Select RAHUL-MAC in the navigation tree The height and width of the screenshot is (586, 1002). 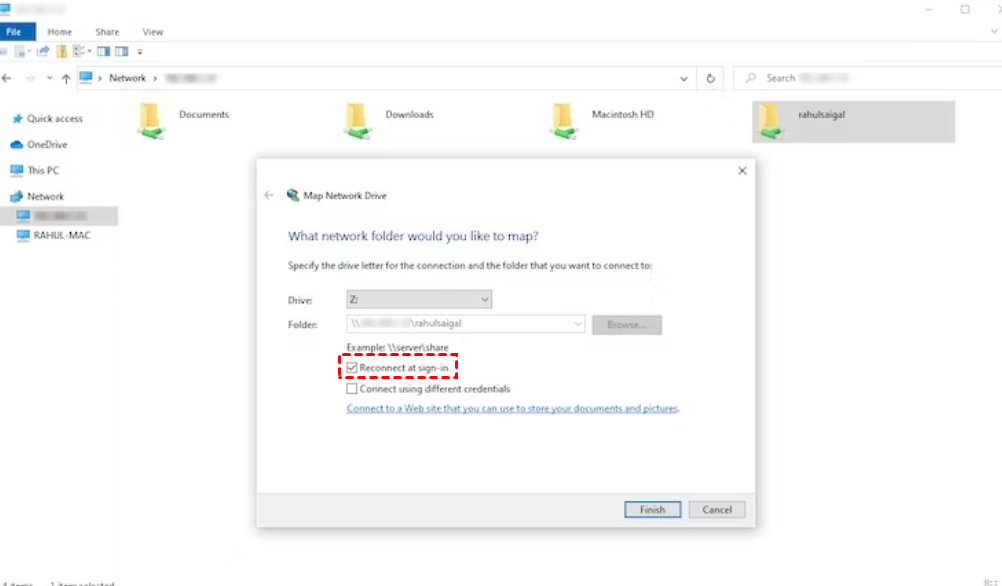tap(62, 236)
